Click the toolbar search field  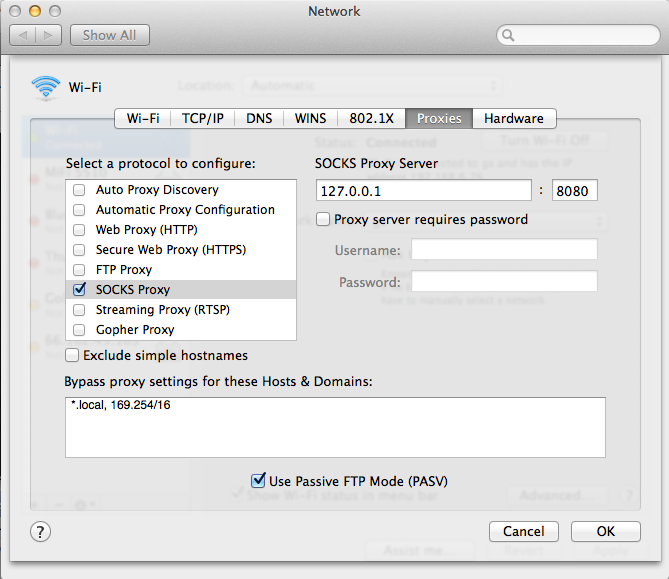click(x=579, y=35)
